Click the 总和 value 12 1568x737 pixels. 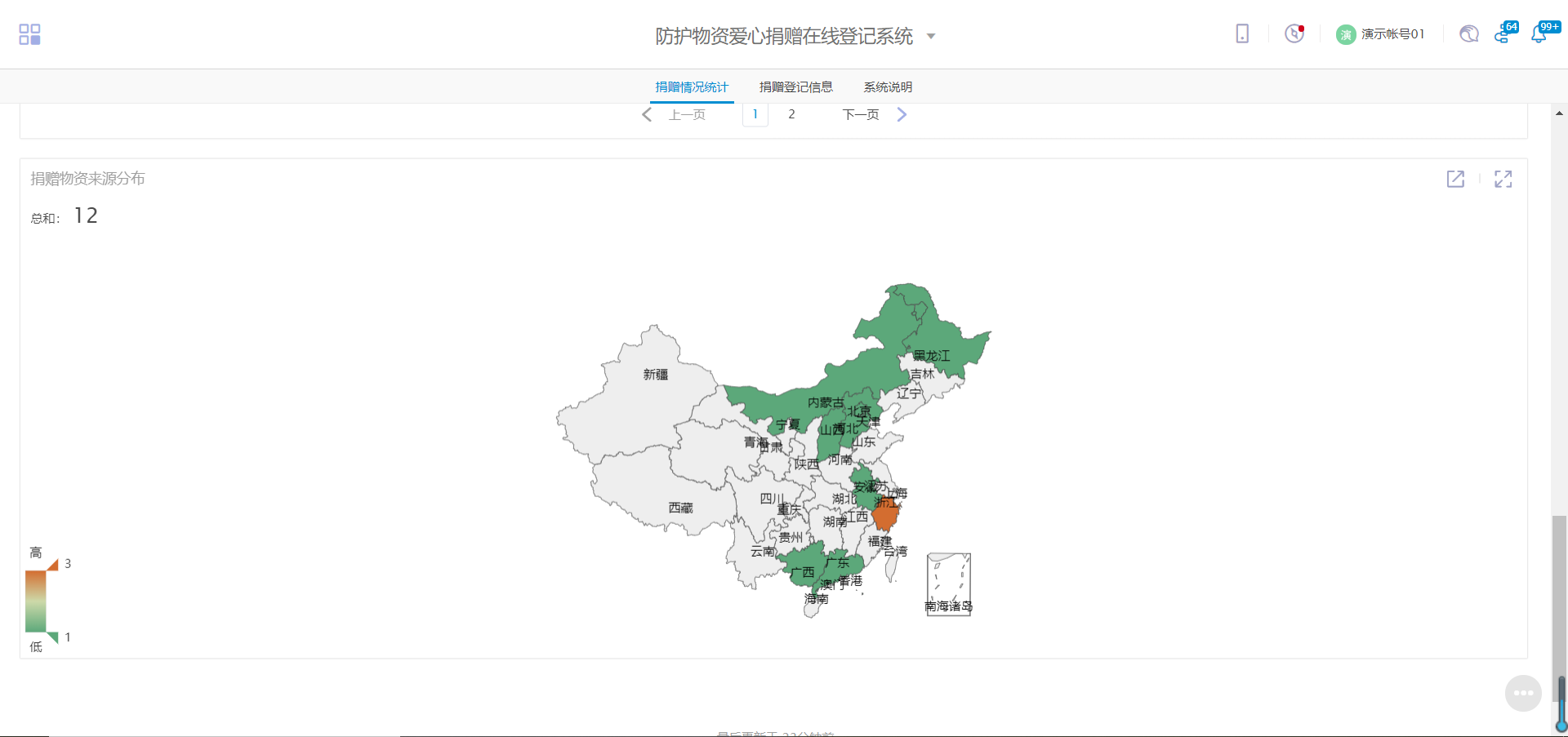point(86,216)
